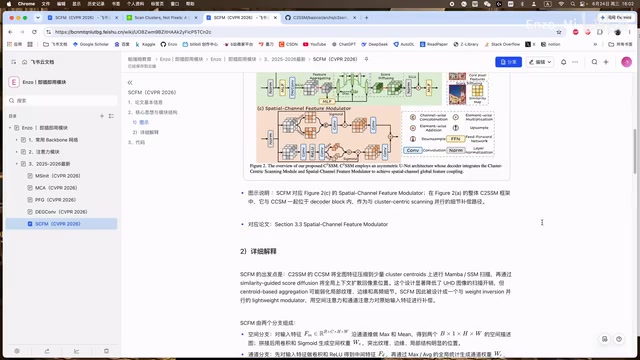Reload the page
The width and height of the screenshot is (640, 360).
34,32
